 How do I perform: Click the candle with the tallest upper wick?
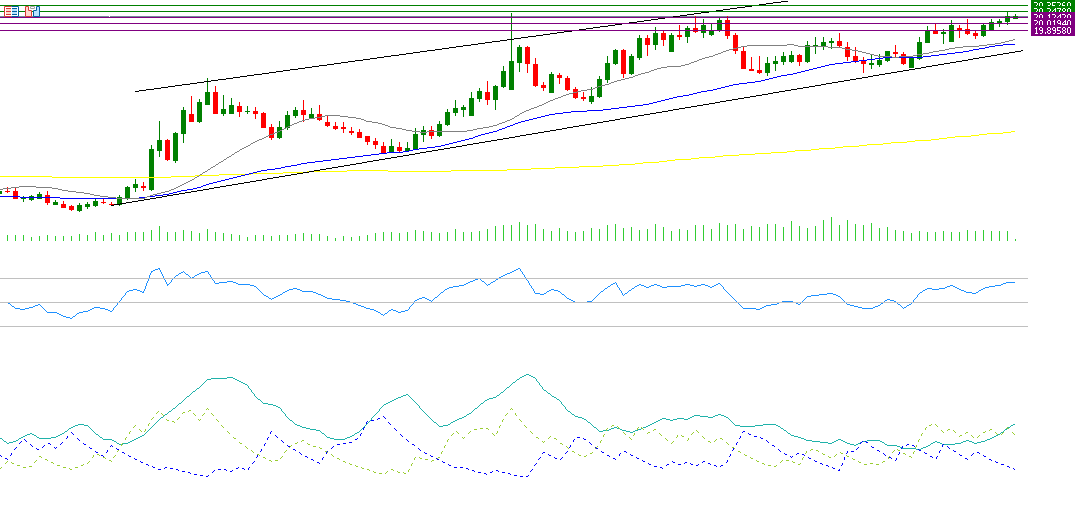pos(512,50)
